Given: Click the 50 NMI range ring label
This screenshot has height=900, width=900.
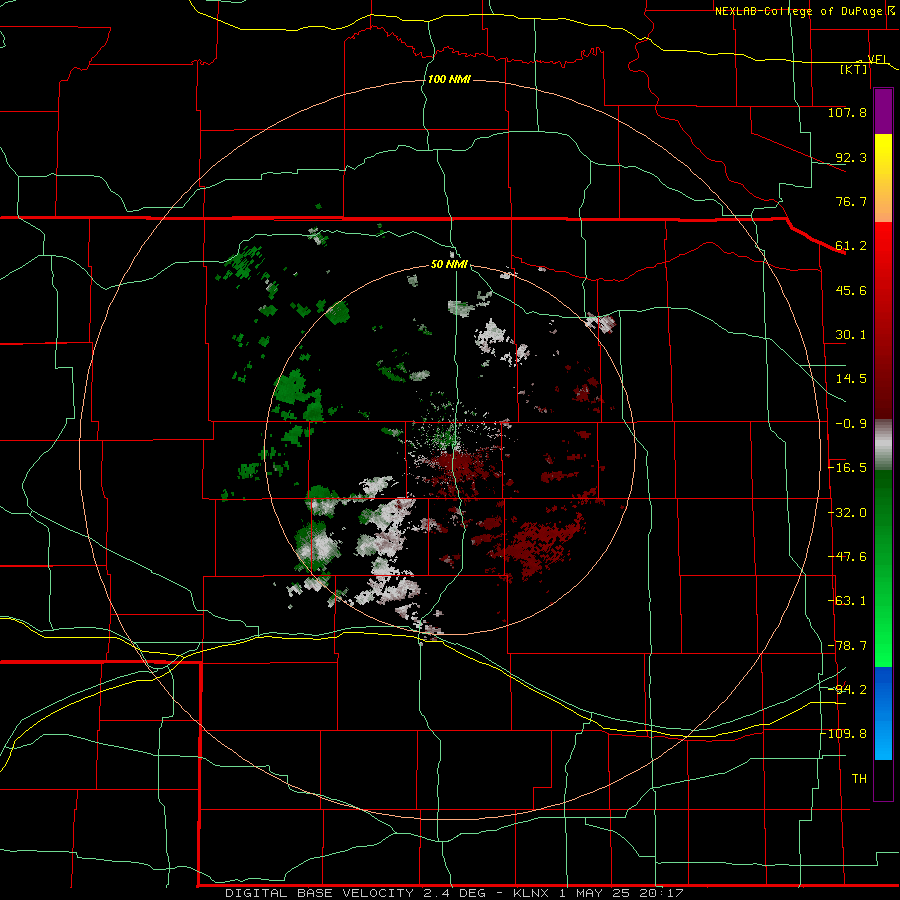Looking at the screenshot, I should pyautogui.click(x=449, y=265).
